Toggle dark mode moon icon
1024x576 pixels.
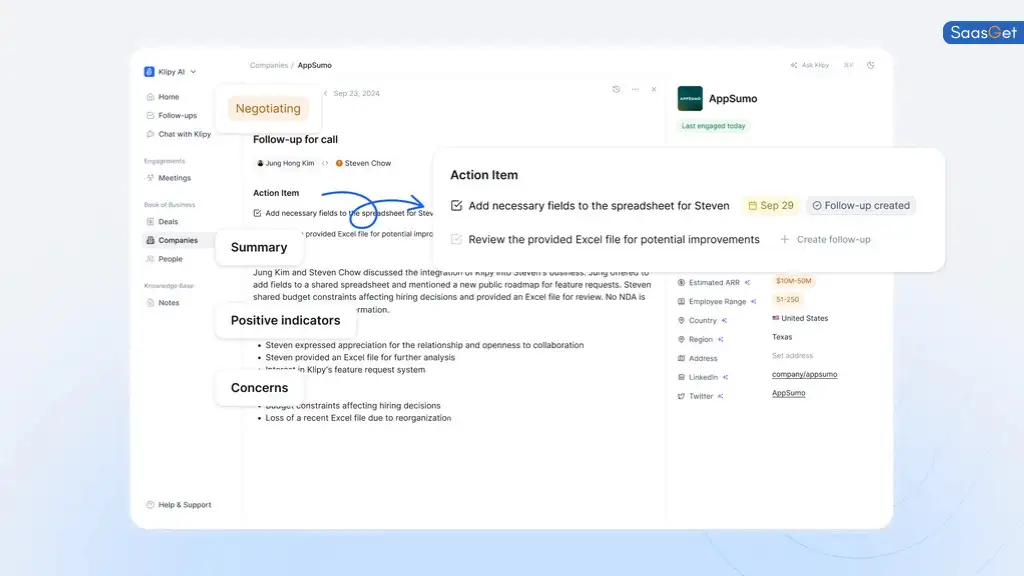(x=871, y=65)
